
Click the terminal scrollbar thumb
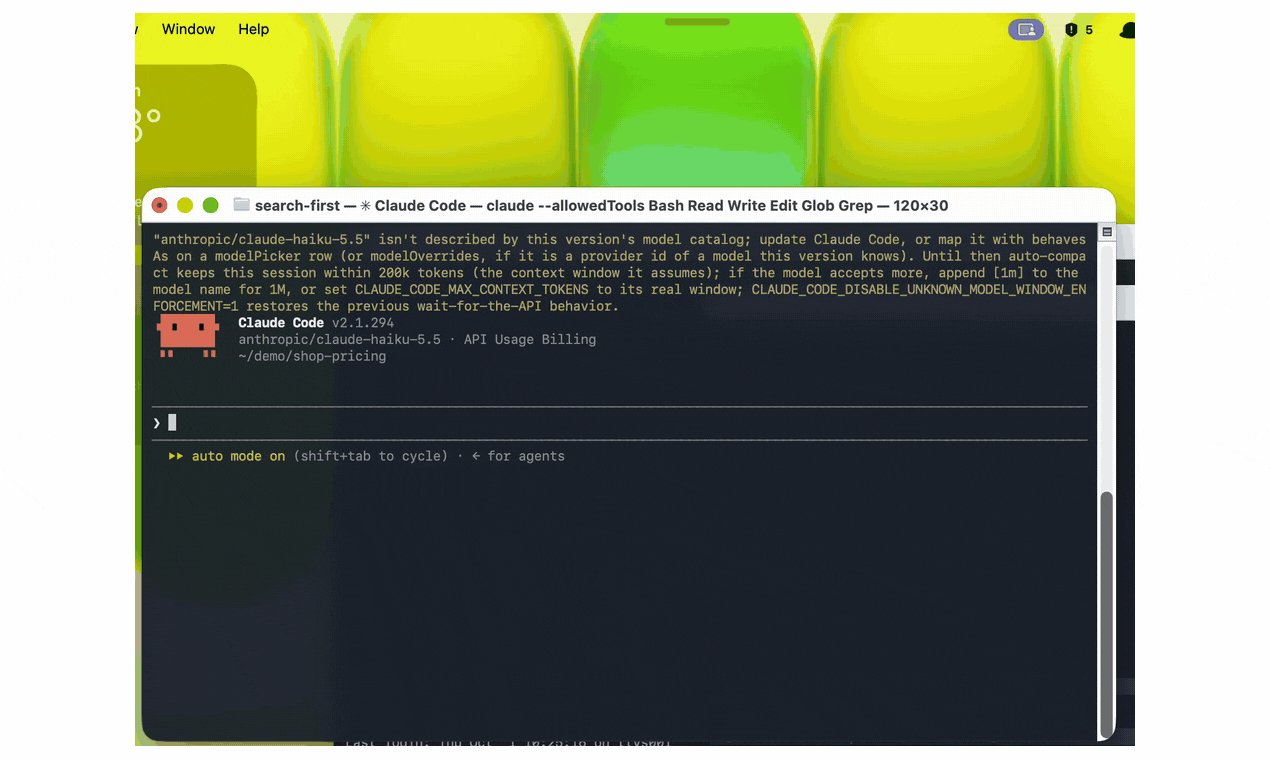(1106, 613)
